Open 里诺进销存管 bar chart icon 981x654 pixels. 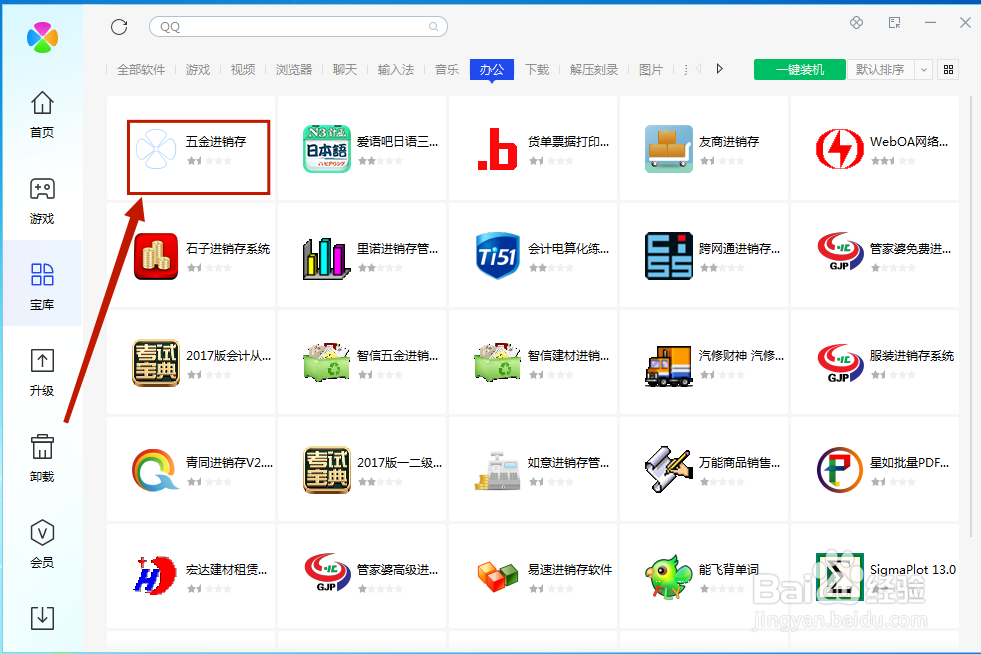pyautogui.click(x=327, y=257)
